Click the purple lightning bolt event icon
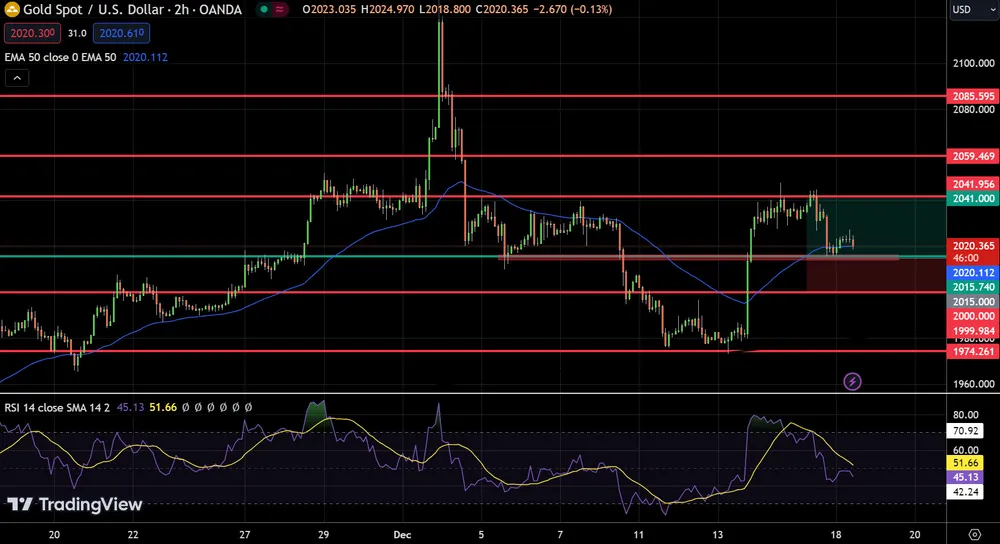Image resolution: width=1000 pixels, height=544 pixels. (852, 381)
